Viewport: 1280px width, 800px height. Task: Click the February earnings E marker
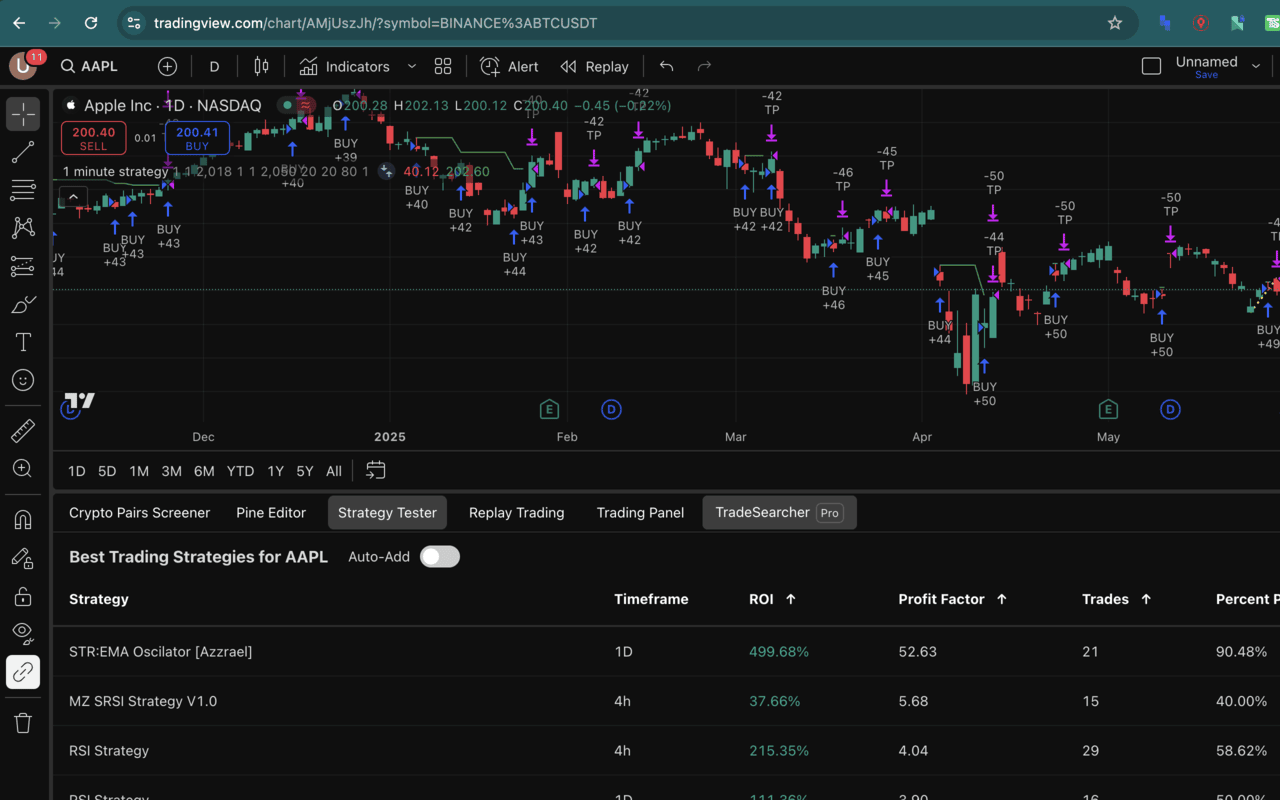[x=548, y=409]
